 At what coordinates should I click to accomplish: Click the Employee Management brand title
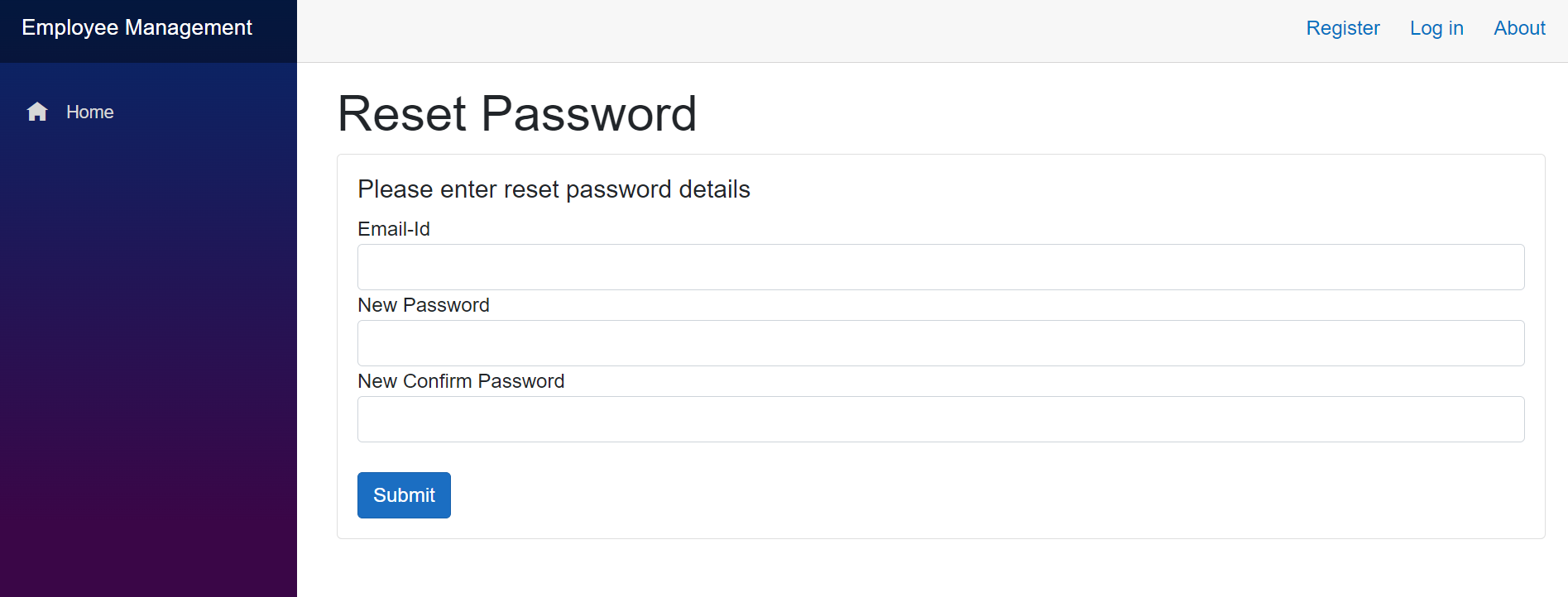(x=137, y=27)
